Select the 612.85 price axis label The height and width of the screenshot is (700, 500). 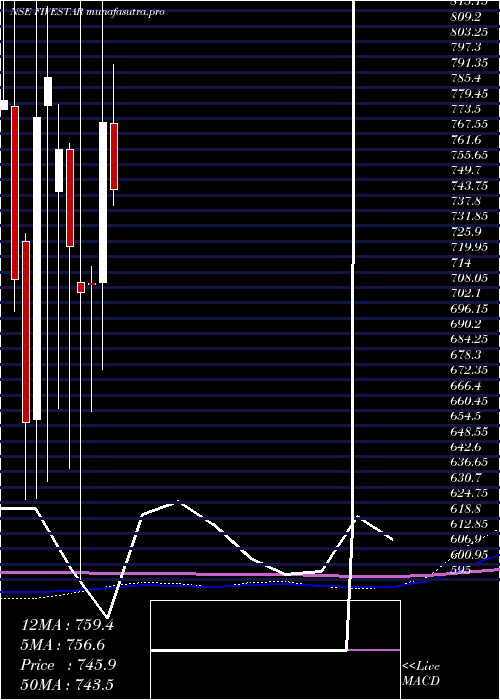[x=468, y=525]
